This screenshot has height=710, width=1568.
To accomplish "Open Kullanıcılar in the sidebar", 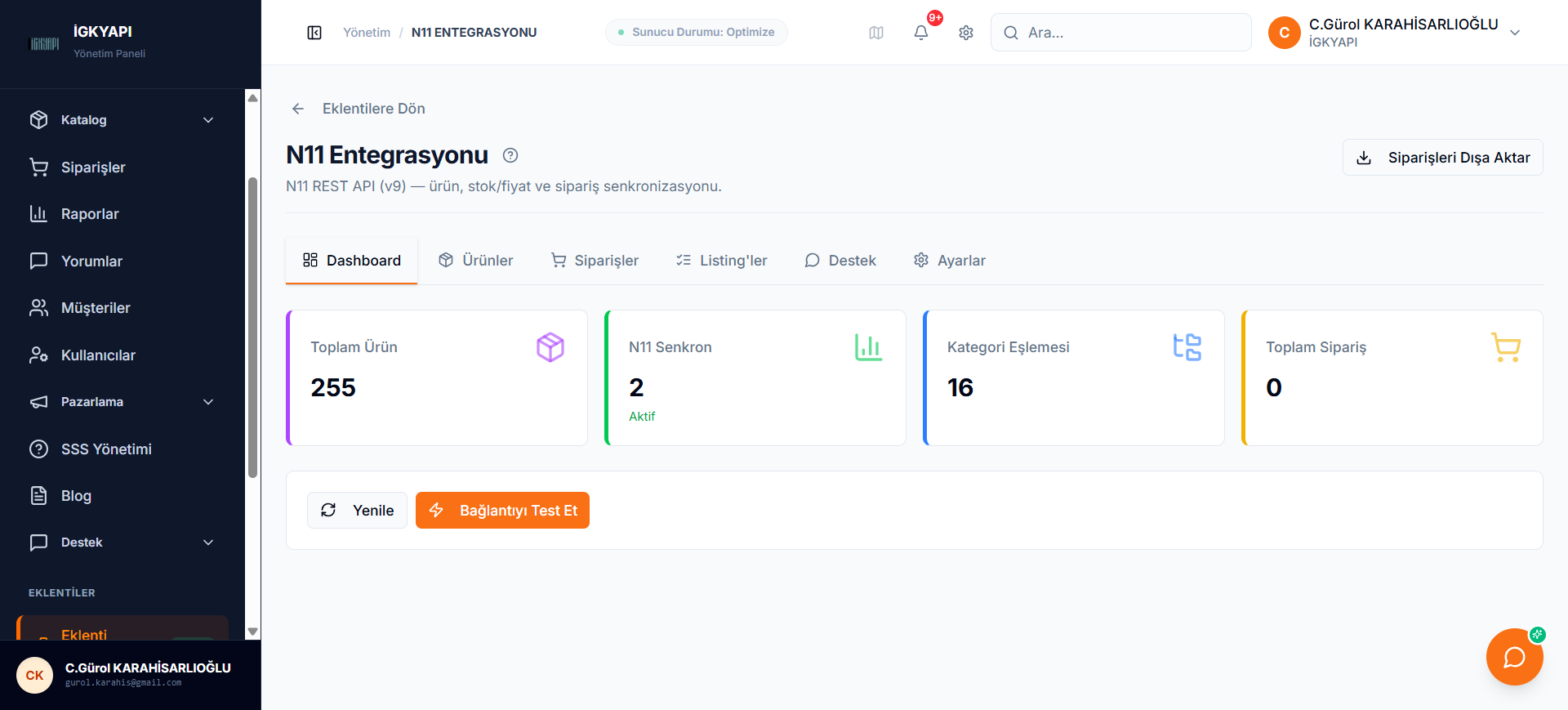I will [x=122, y=355].
